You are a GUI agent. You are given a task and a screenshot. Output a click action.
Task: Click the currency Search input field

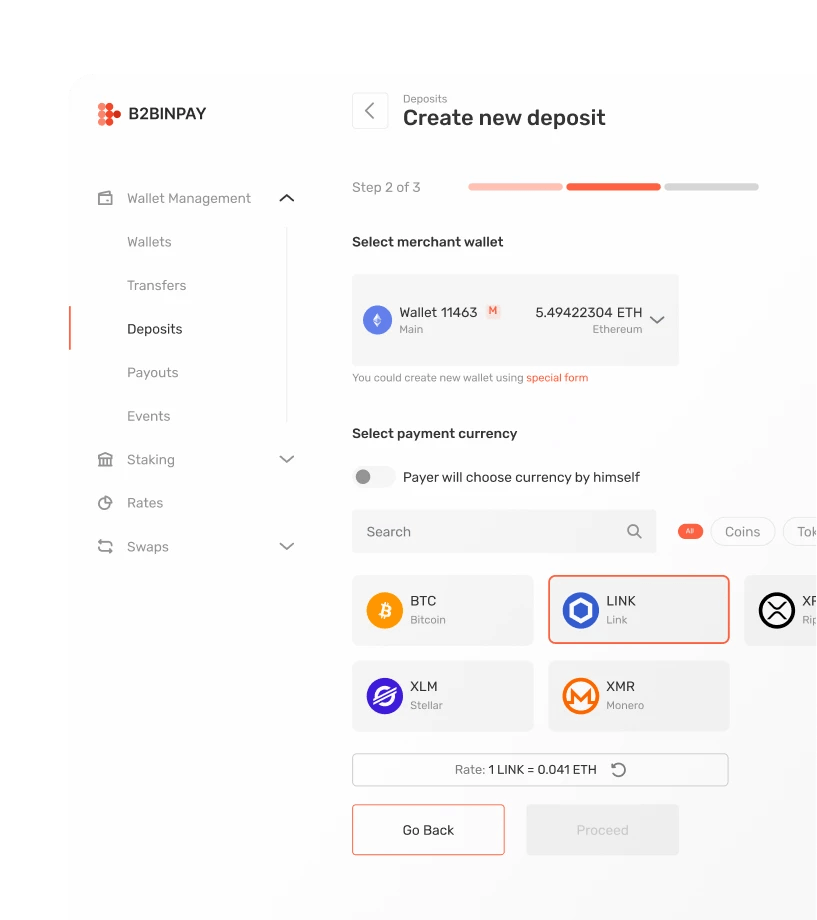click(x=504, y=532)
